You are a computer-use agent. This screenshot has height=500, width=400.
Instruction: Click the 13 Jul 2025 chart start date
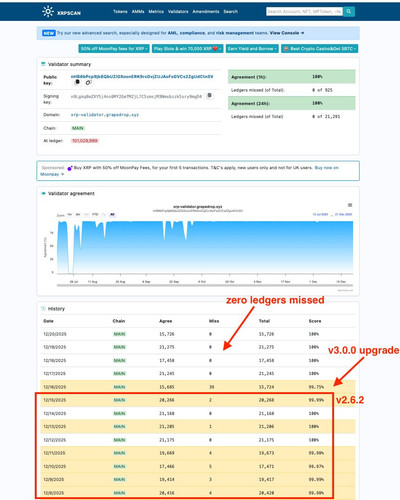coord(320,214)
